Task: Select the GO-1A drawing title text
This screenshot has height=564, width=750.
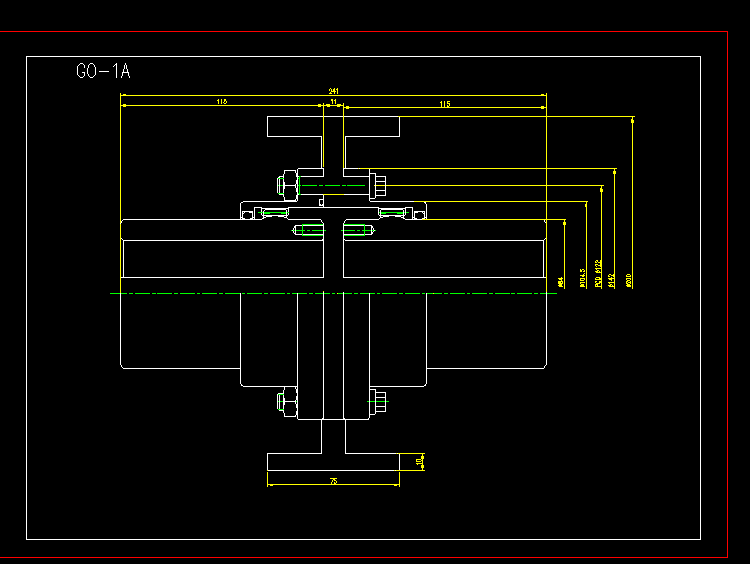Action: click(x=103, y=71)
